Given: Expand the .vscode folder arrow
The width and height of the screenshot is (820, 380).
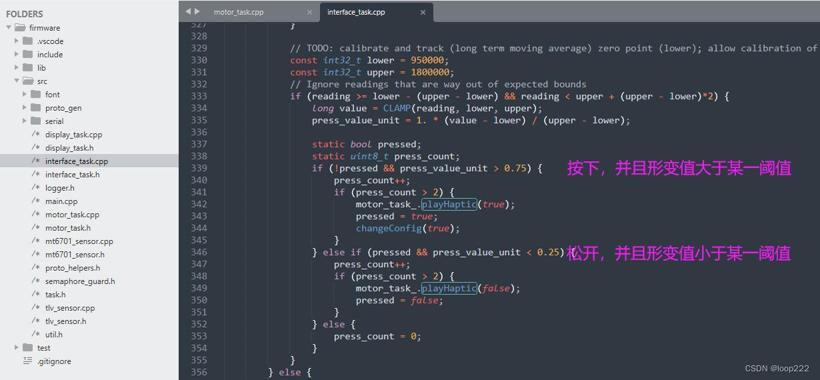Looking at the screenshot, I should 17,41.
